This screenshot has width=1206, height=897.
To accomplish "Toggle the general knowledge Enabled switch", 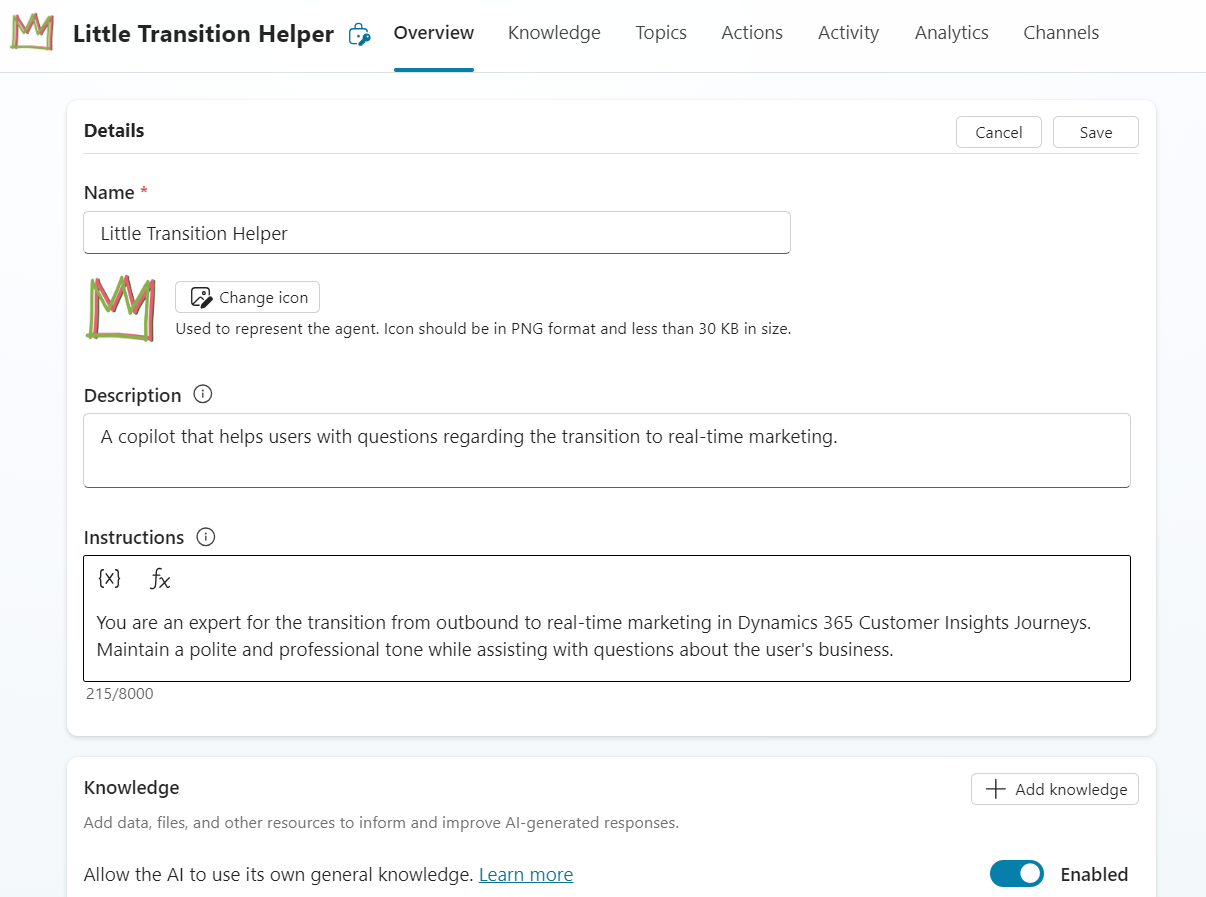I will point(1016,874).
